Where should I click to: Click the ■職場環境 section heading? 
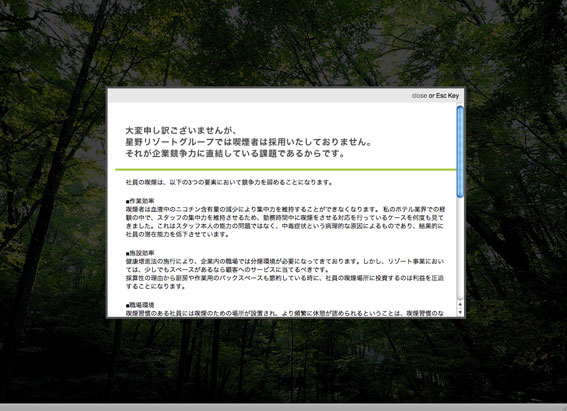coord(140,305)
